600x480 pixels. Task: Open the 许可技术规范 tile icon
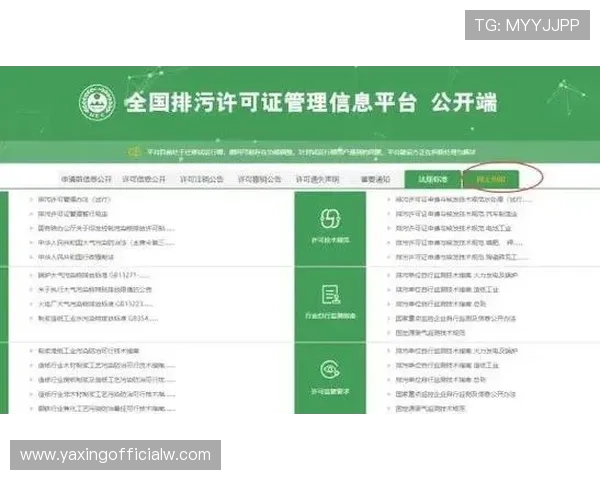[x=330, y=218]
